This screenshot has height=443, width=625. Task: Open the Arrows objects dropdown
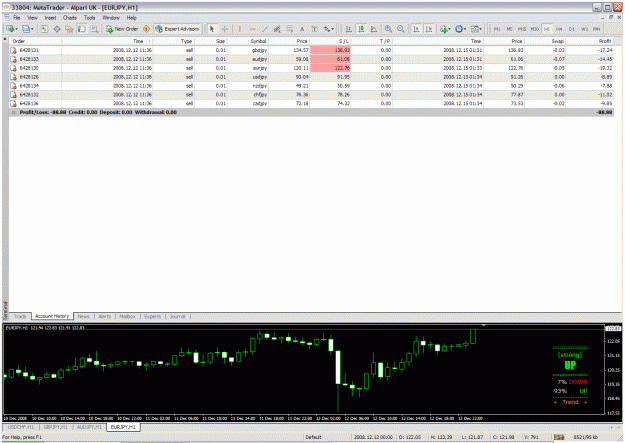point(329,29)
